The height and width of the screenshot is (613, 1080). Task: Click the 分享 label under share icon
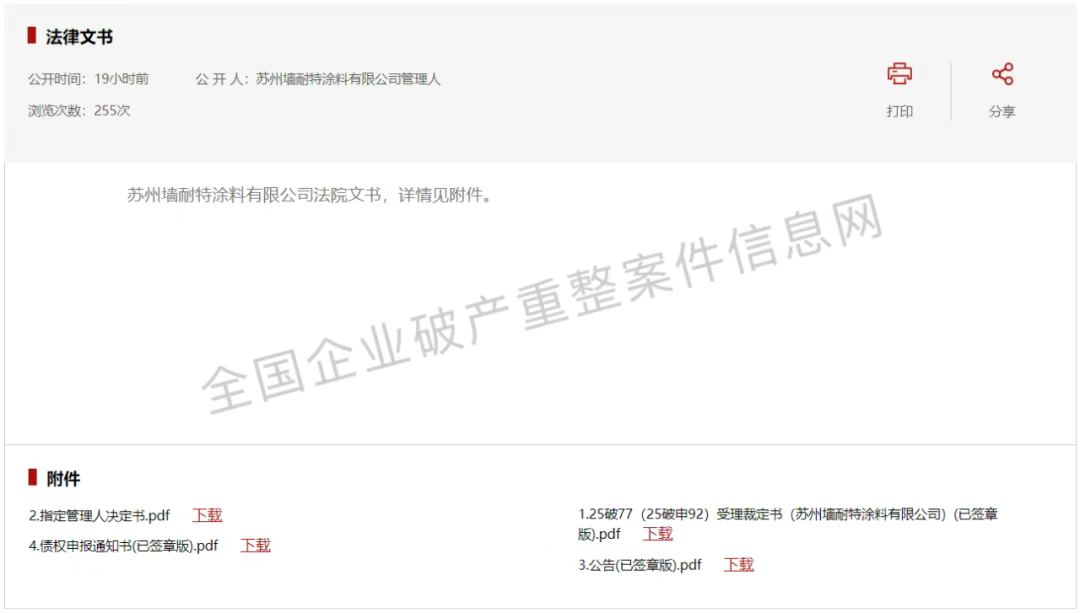pos(1002,112)
